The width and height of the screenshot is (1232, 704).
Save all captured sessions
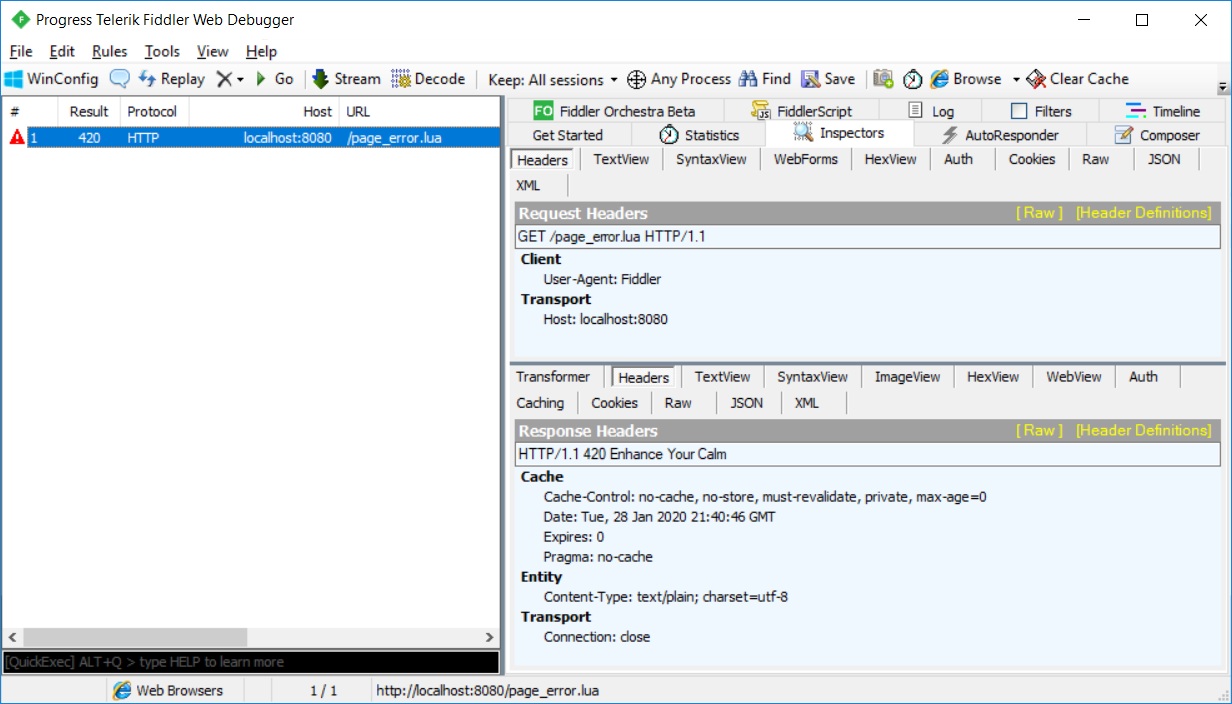(x=828, y=78)
